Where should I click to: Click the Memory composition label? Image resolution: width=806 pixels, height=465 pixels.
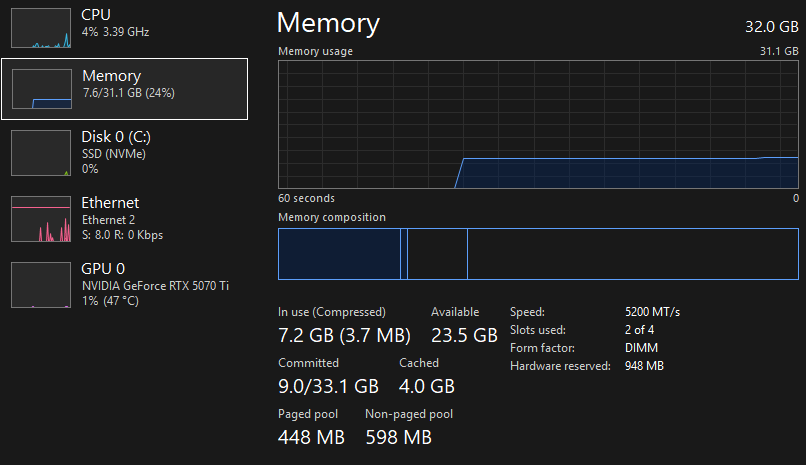pos(332,217)
